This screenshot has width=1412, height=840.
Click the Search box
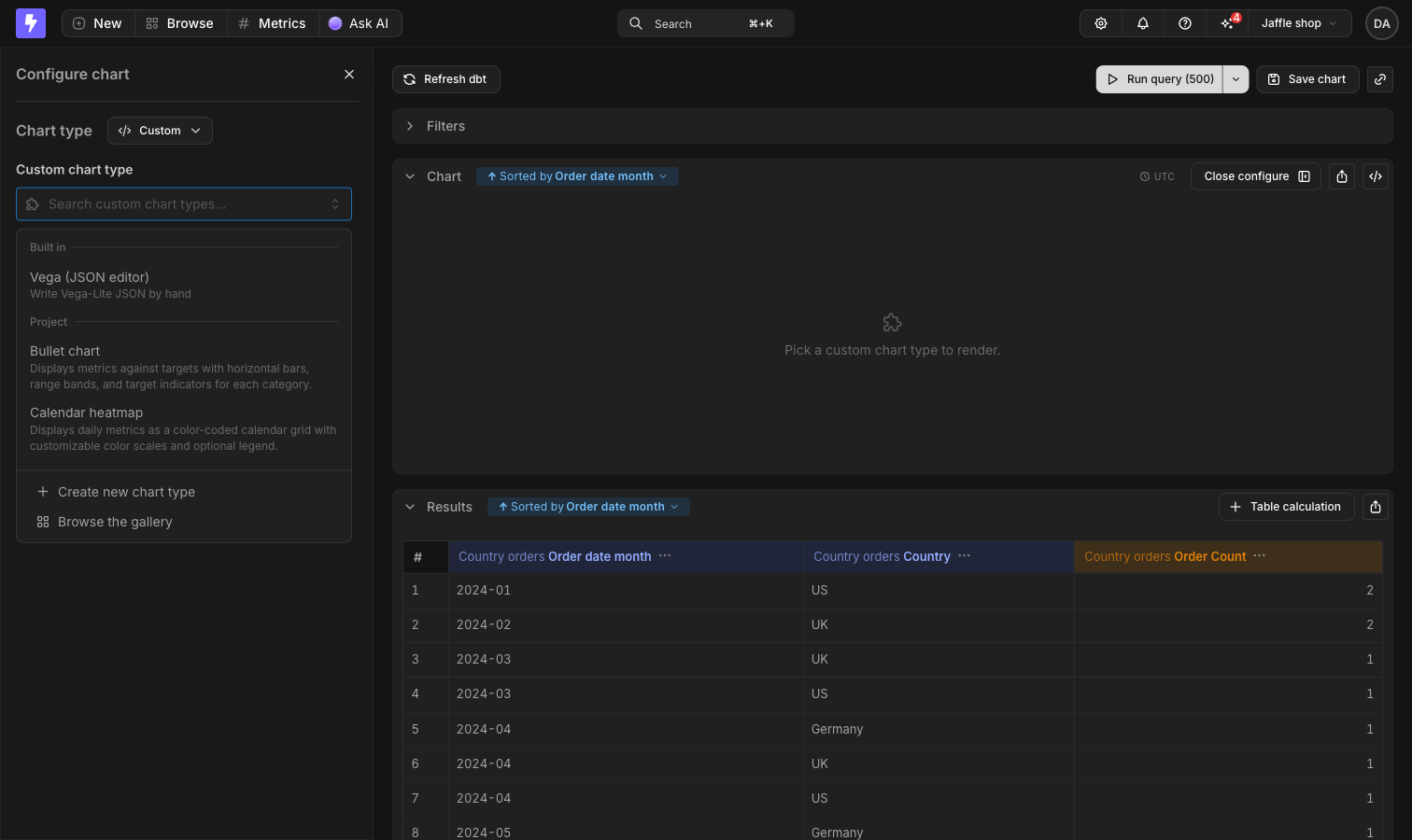pos(706,23)
